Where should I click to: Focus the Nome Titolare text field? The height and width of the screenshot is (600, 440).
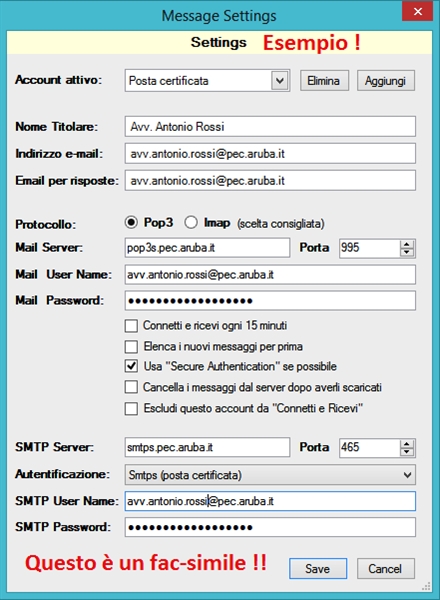click(270, 127)
